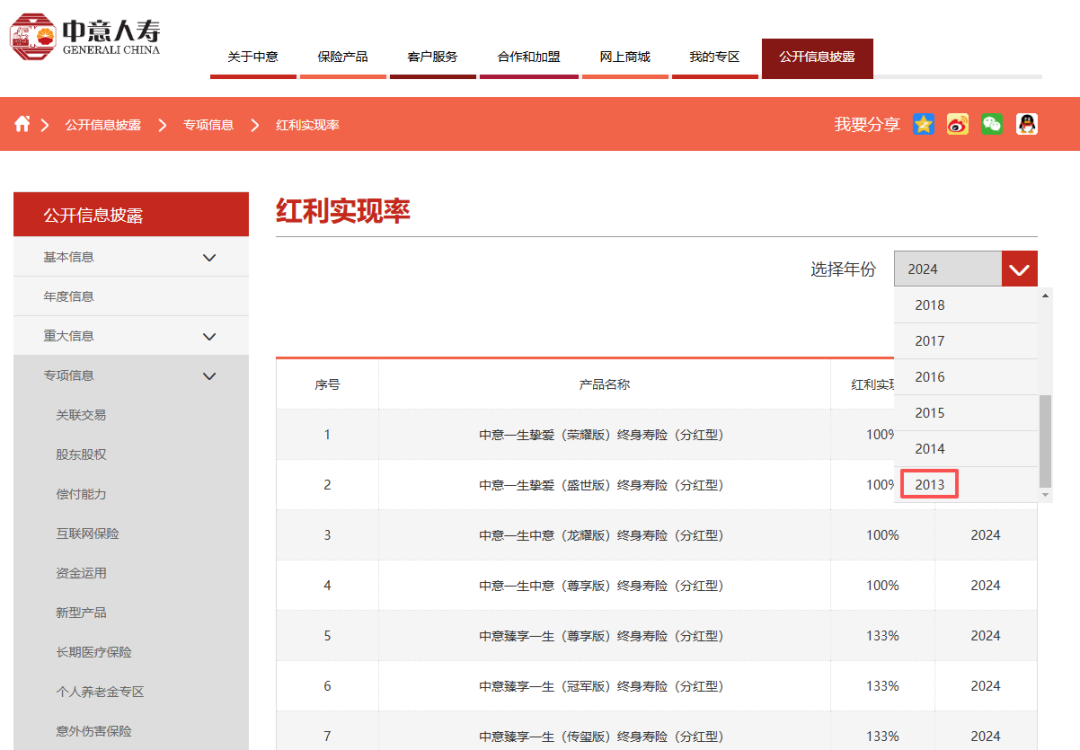Image resolution: width=1080 pixels, height=750 pixels.
Task: Click 专项信息 breadcrumb link
Action: 208,125
